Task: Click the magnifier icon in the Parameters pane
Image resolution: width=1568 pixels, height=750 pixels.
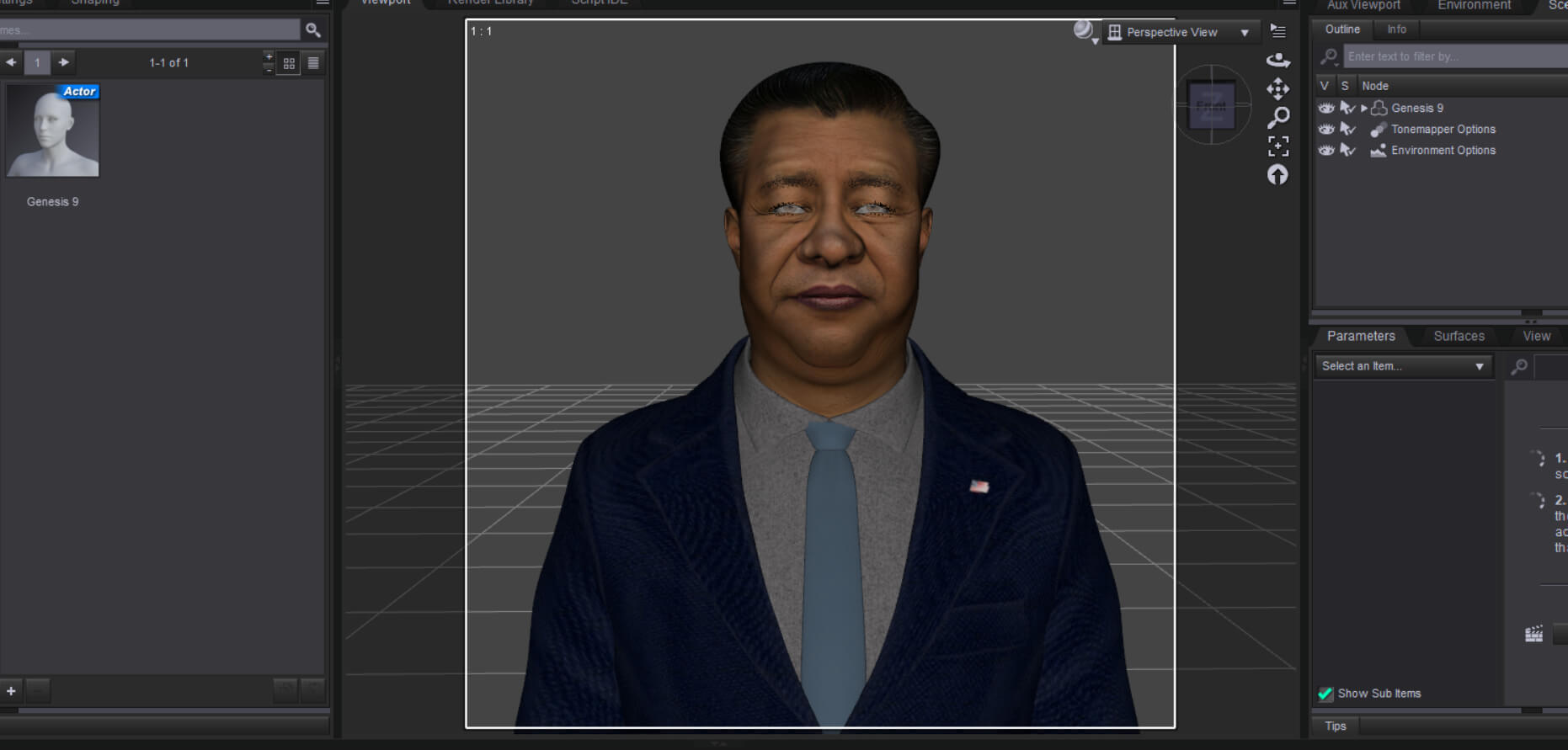Action: [x=1519, y=367]
